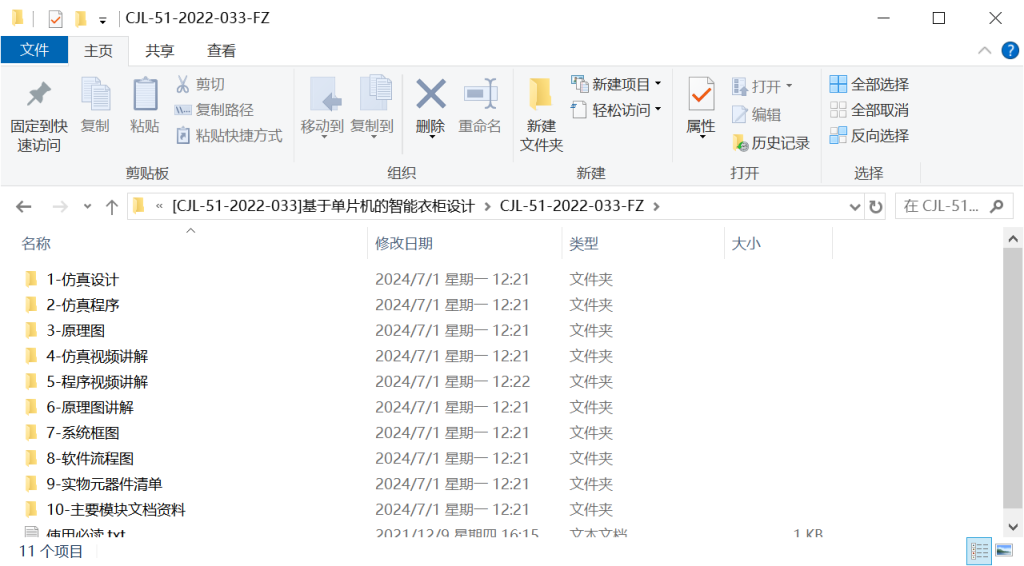This screenshot has height=566, width=1024.
Task: Switch to the 共享 Share tab
Action: pyautogui.click(x=159, y=51)
